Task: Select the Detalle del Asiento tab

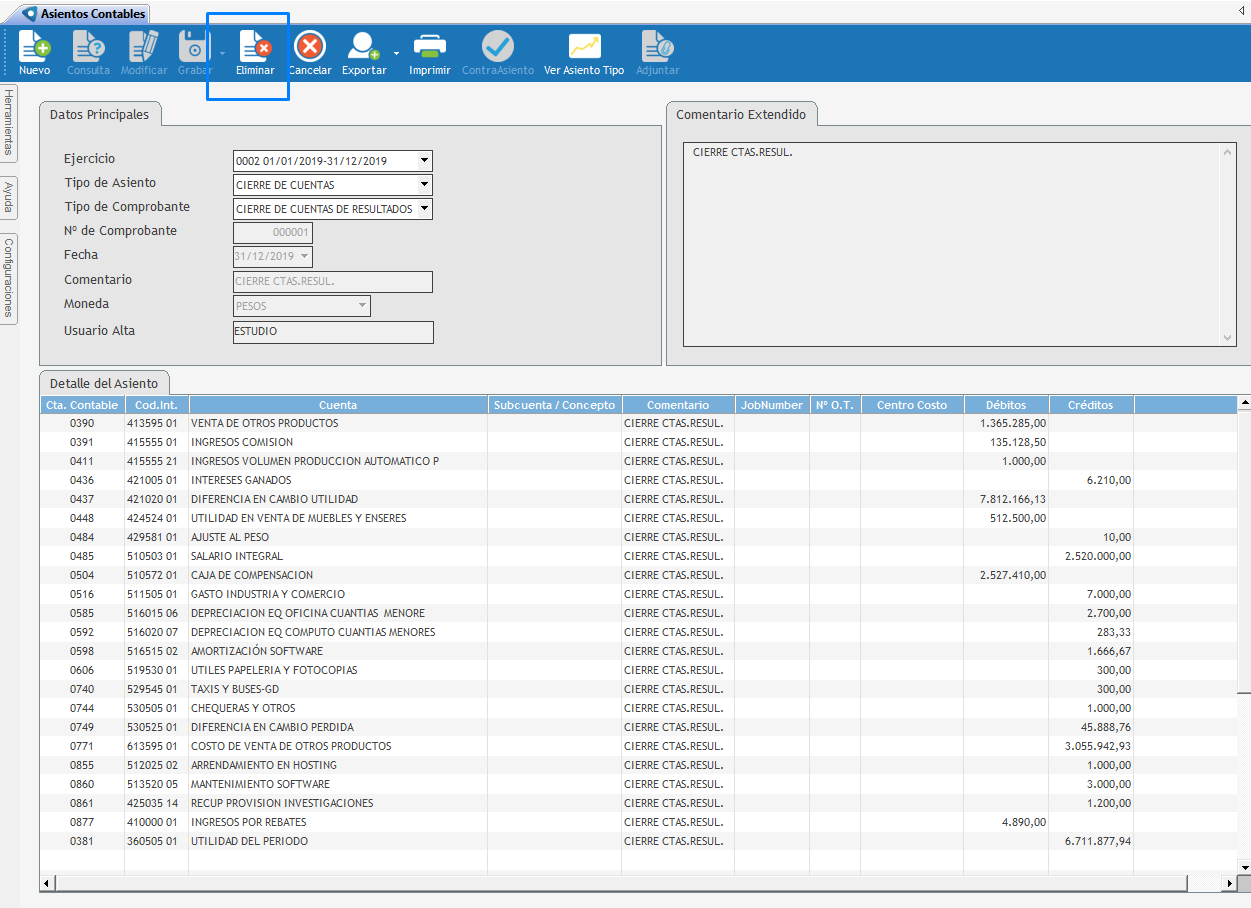Action: tap(104, 383)
